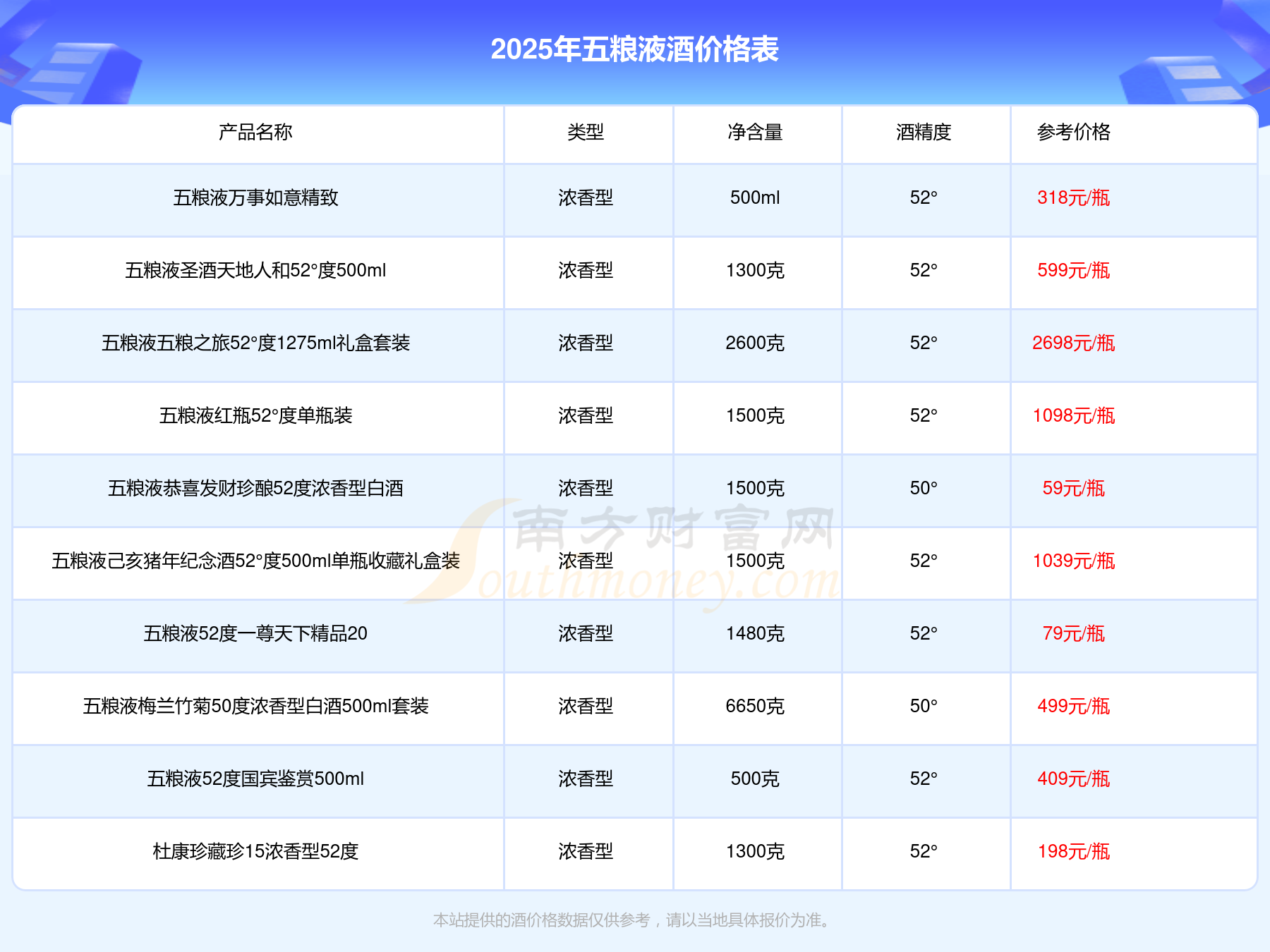Select product 五粮液52度国宾鉴赏500ml
The height and width of the screenshot is (952, 1270).
[255, 779]
